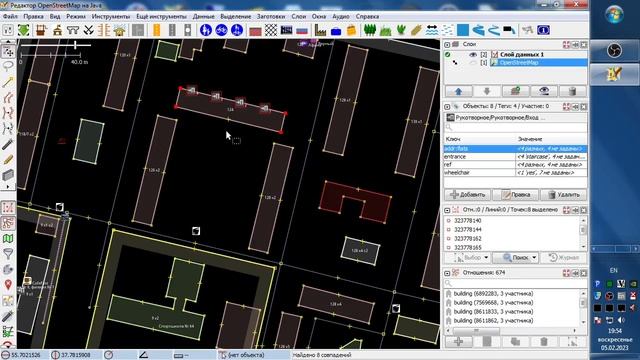The image size is (640, 360).
Task: Toggle visibility eye of 'Слой данных 1'
Action: [x=473, y=54]
